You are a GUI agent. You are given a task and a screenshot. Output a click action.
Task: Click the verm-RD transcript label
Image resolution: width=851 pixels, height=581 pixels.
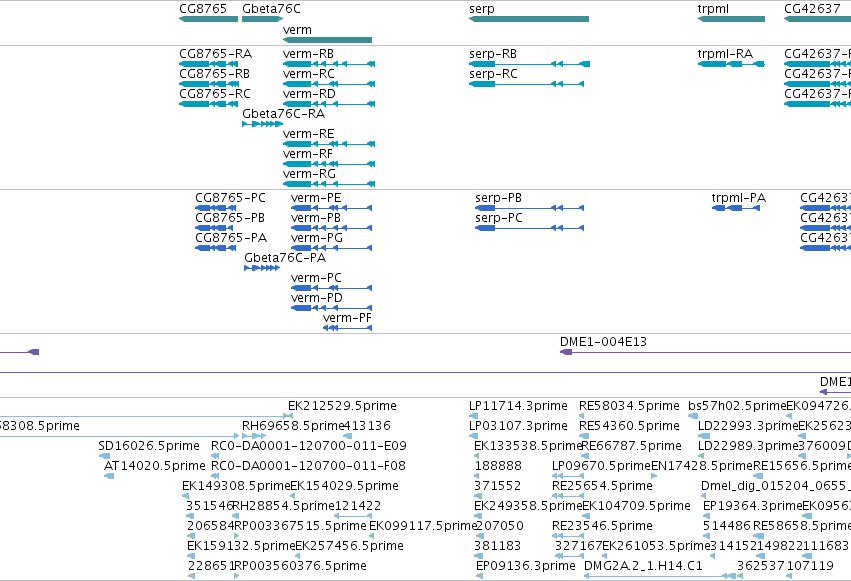click(309, 94)
